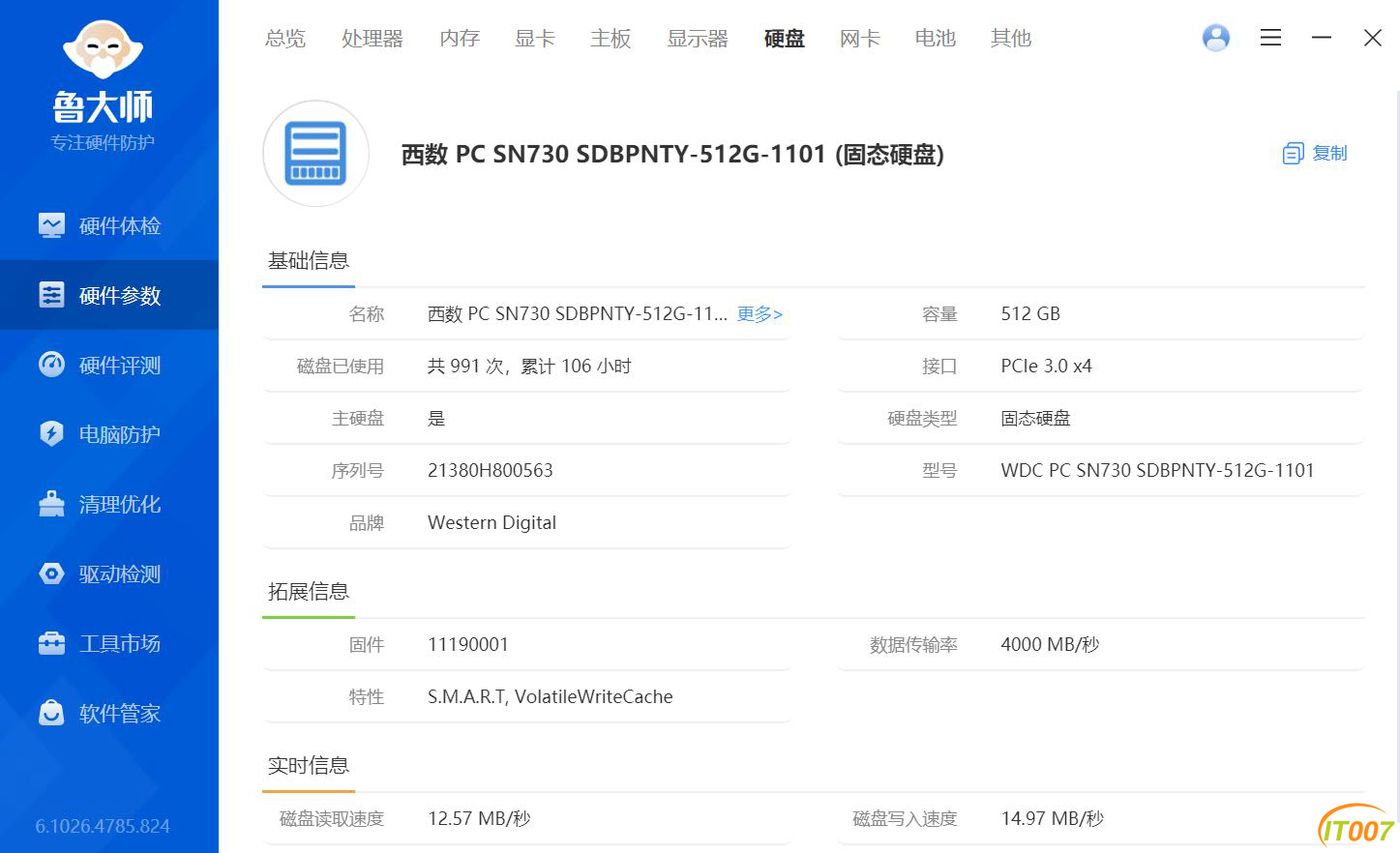The height and width of the screenshot is (853, 1400).
Task: Open 电脑防护 in sidebar
Action: 120,434
